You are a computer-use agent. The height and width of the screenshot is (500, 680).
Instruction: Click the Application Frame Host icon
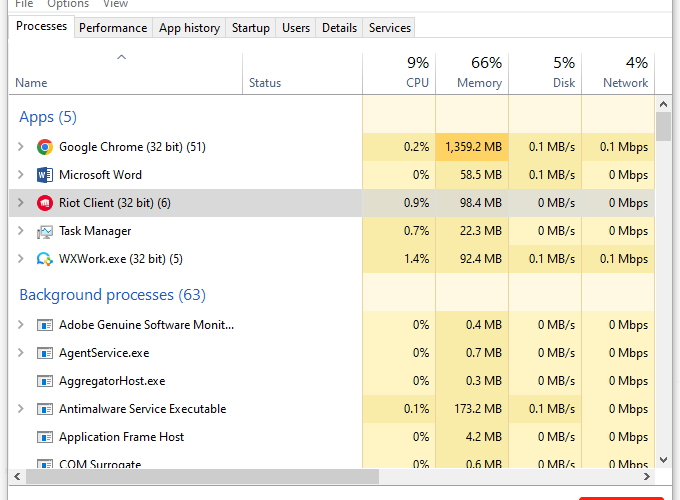[x=45, y=437]
